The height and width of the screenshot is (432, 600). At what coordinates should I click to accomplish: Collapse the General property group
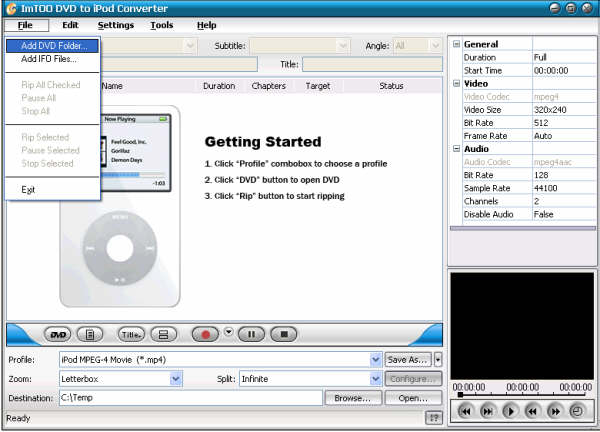click(x=456, y=44)
